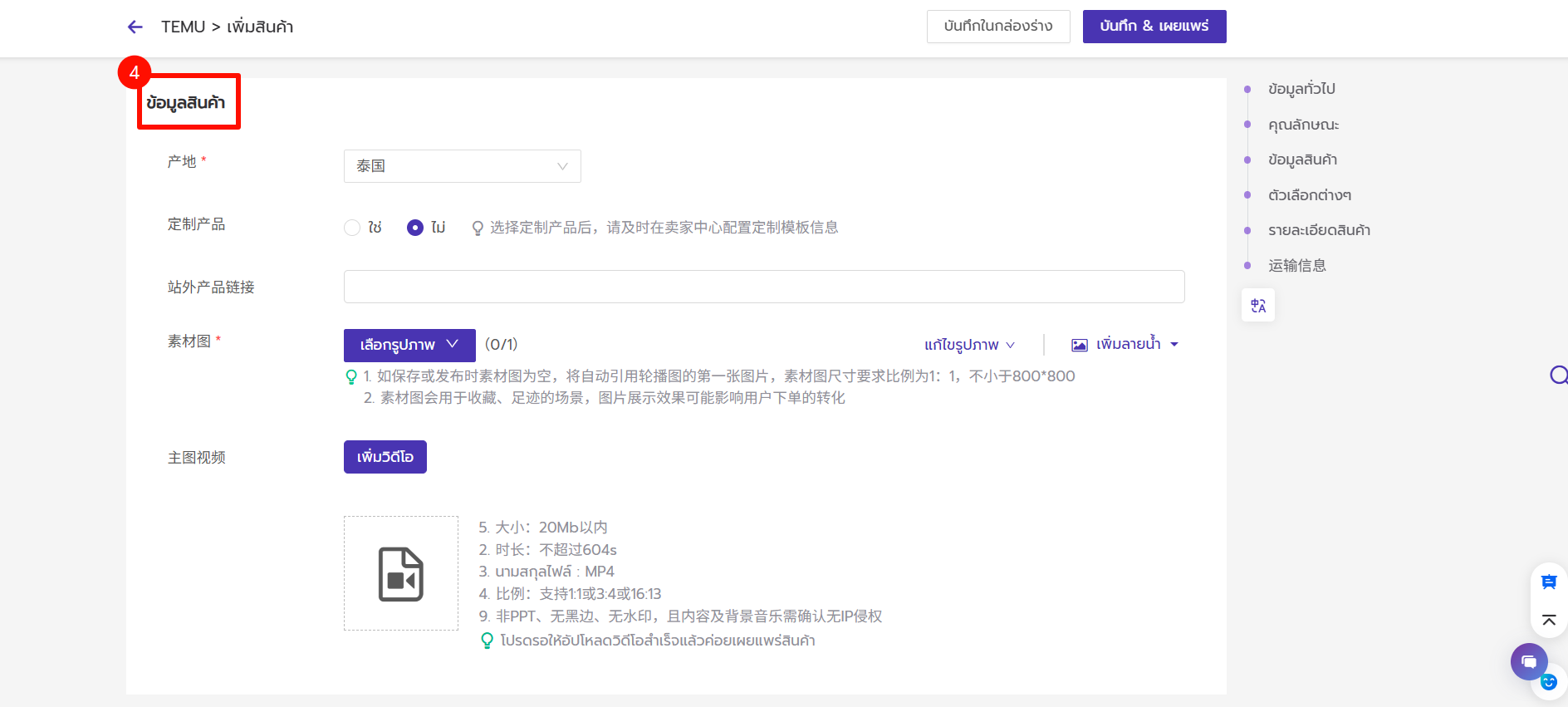Click the (0/1) image counter text
Image resolution: width=1568 pixels, height=707 pixels.
[501, 344]
